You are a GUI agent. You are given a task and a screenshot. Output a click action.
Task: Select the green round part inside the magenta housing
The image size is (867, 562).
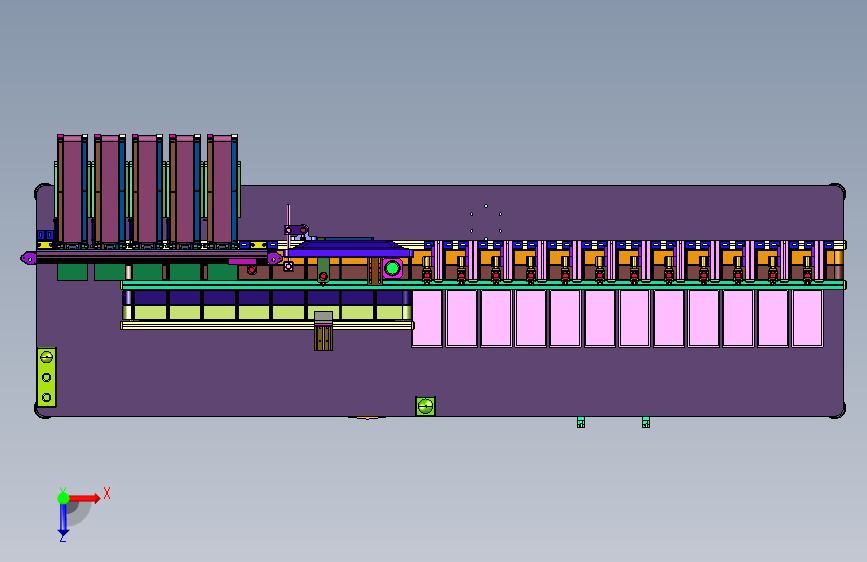click(x=393, y=269)
